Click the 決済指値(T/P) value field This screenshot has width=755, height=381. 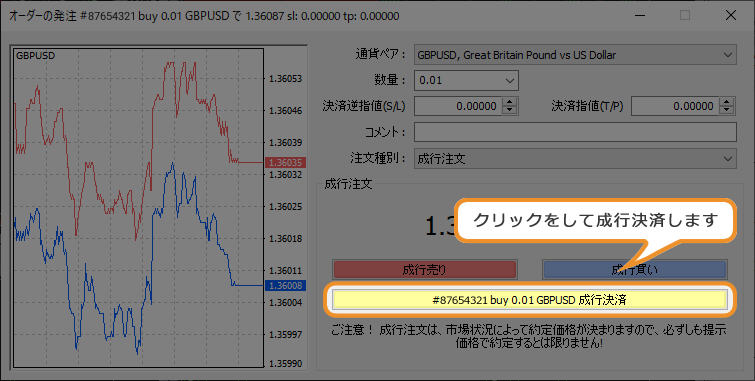675,106
